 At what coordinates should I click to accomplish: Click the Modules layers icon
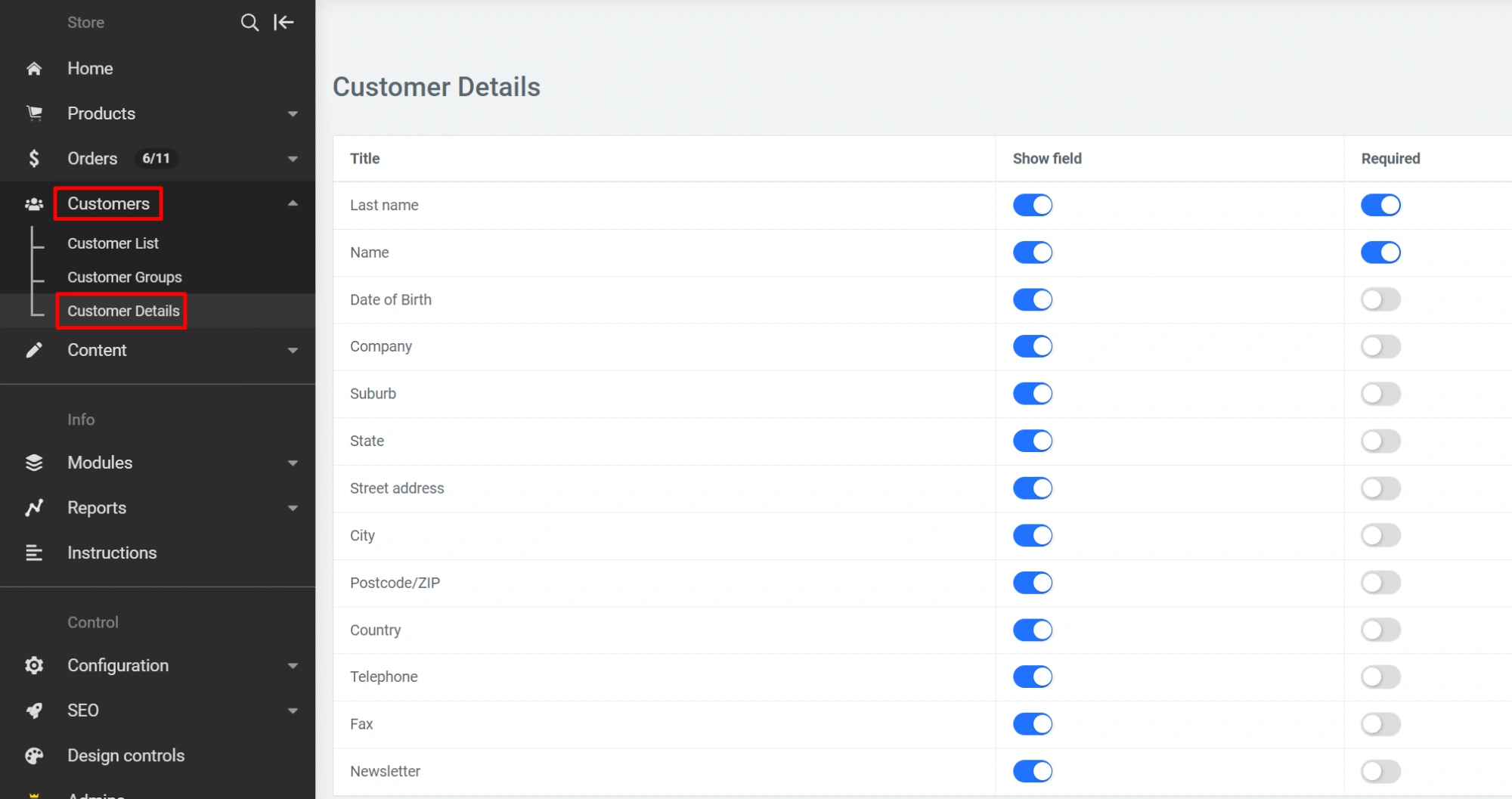click(34, 463)
